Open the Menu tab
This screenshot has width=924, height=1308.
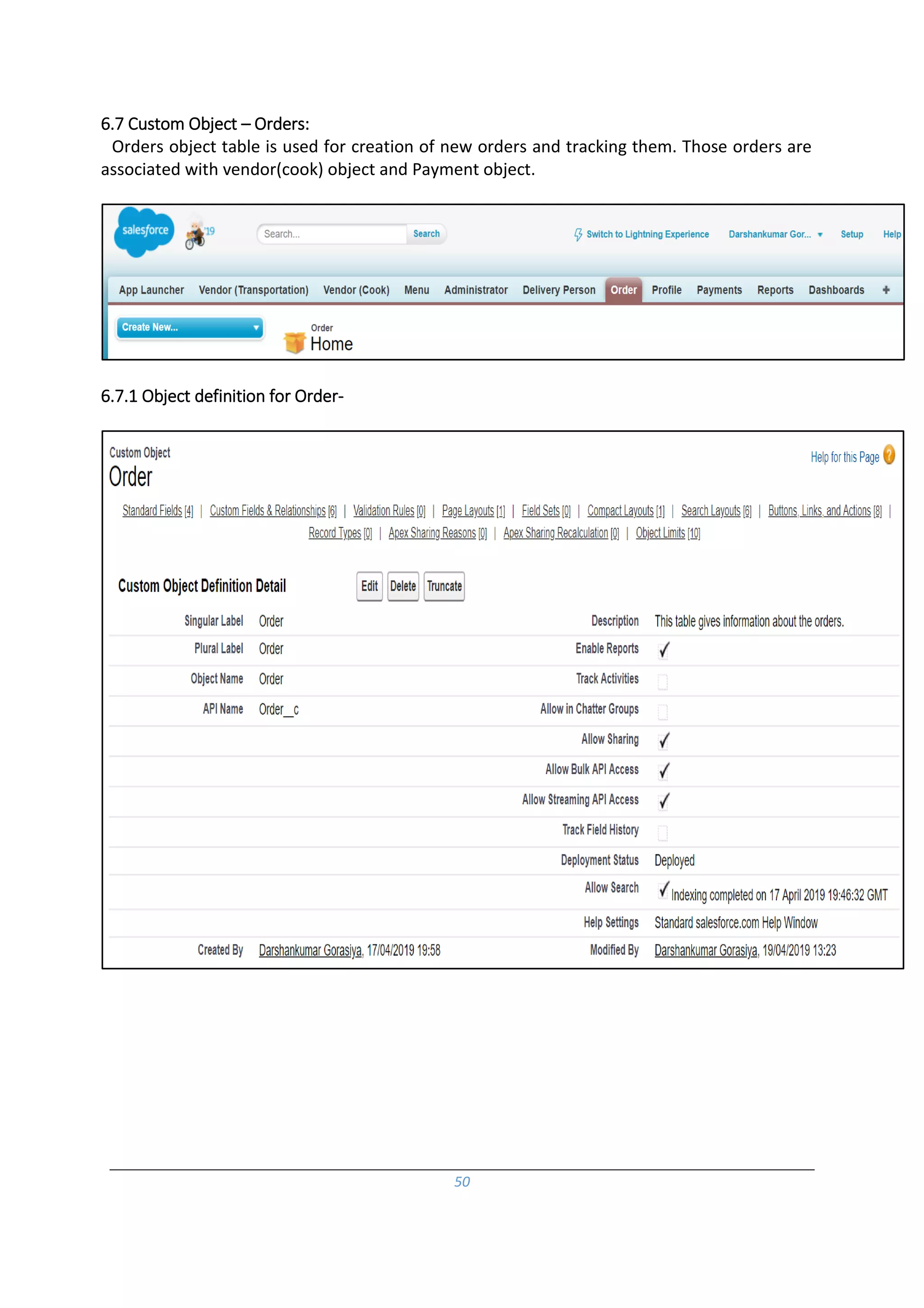pos(417,290)
